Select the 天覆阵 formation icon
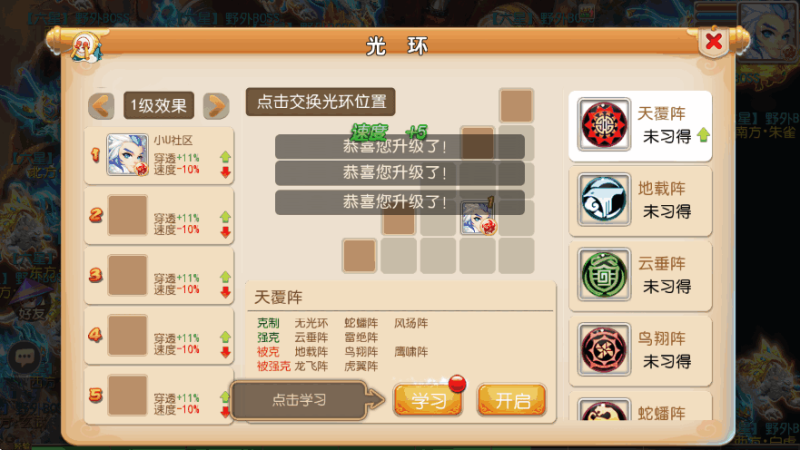This screenshot has height=450, width=800. [x=604, y=124]
